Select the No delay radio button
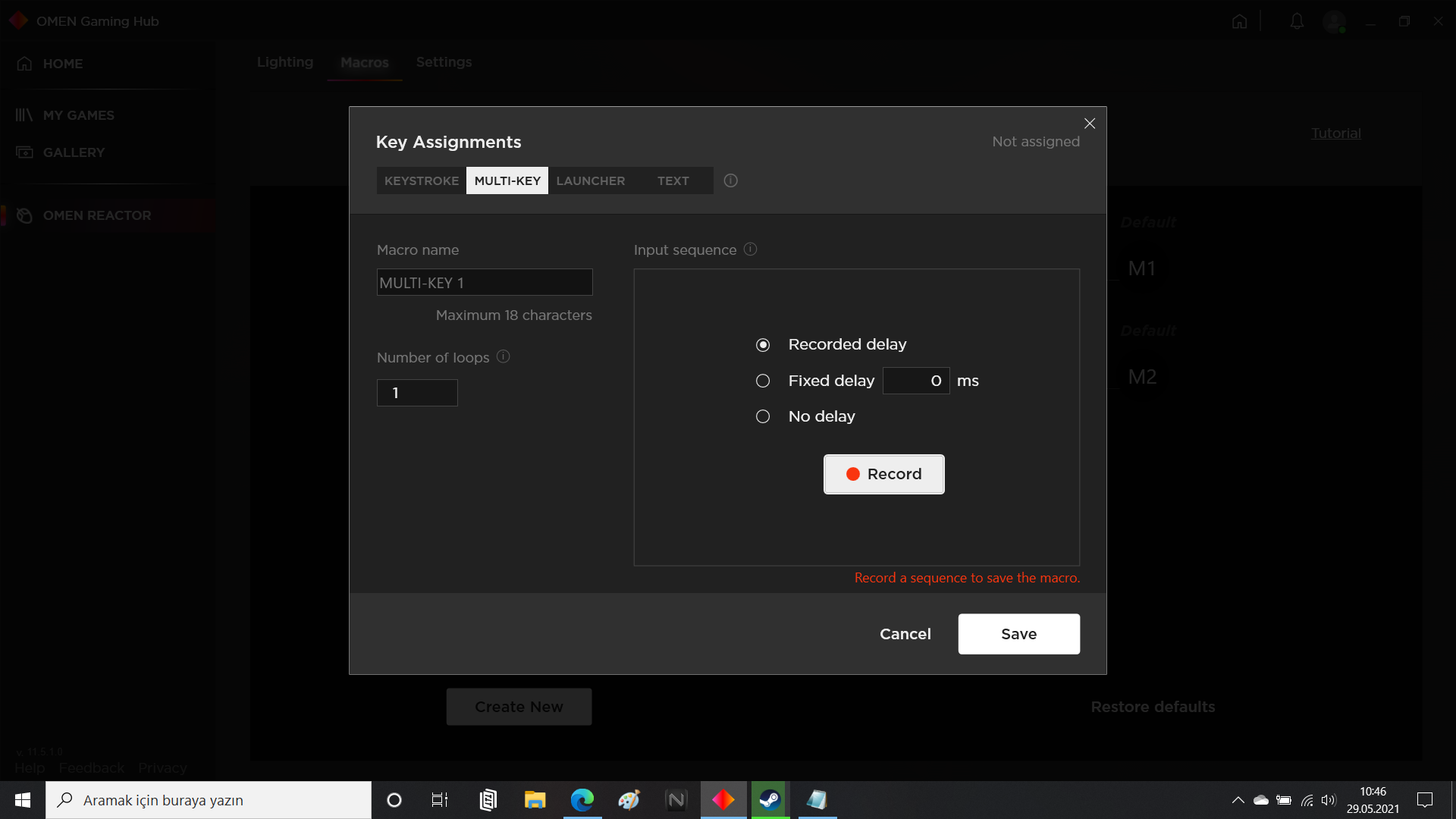This screenshot has width=1456, height=819. tap(763, 416)
